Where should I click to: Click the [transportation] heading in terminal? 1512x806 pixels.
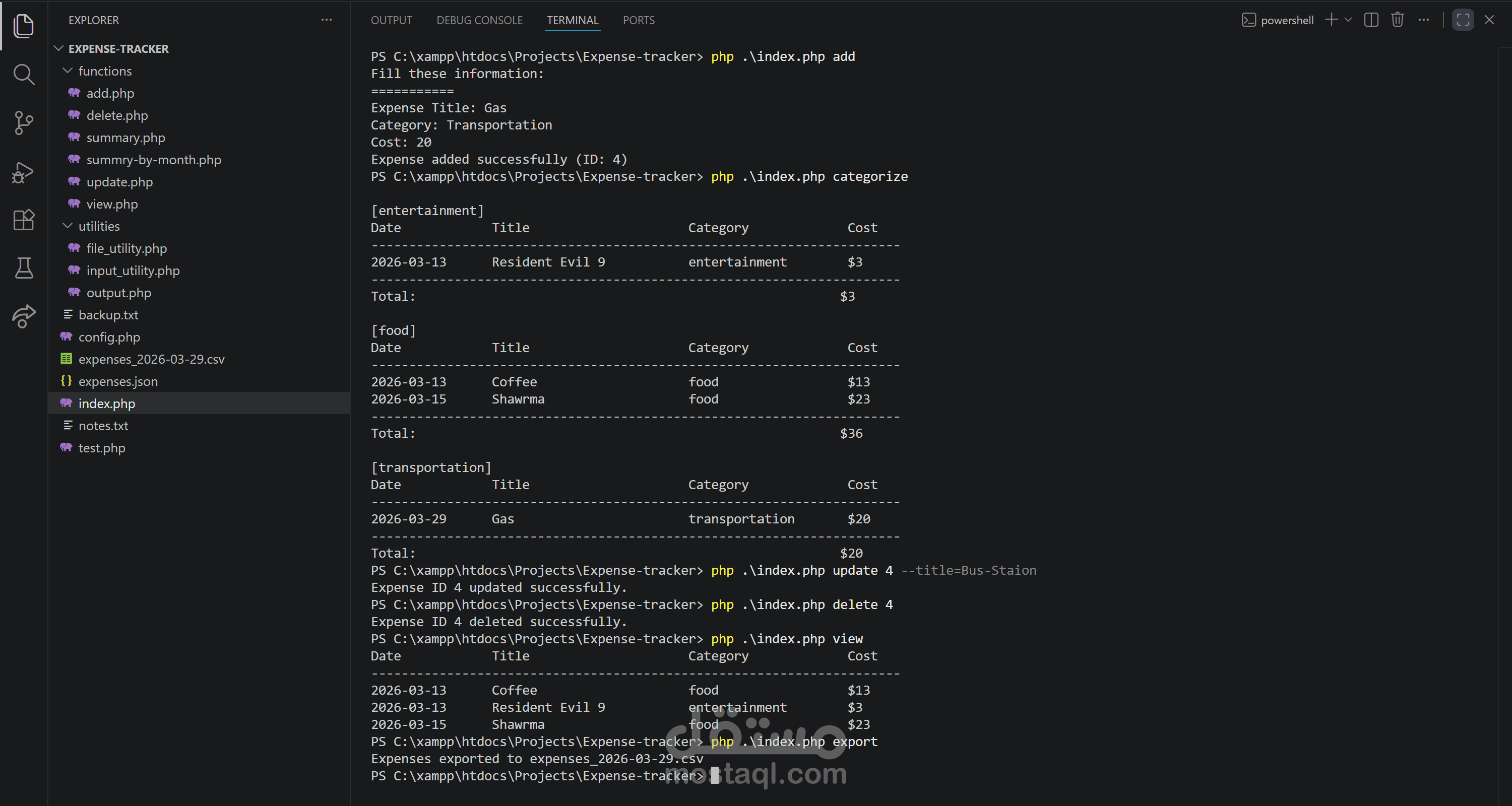click(431, 467)
